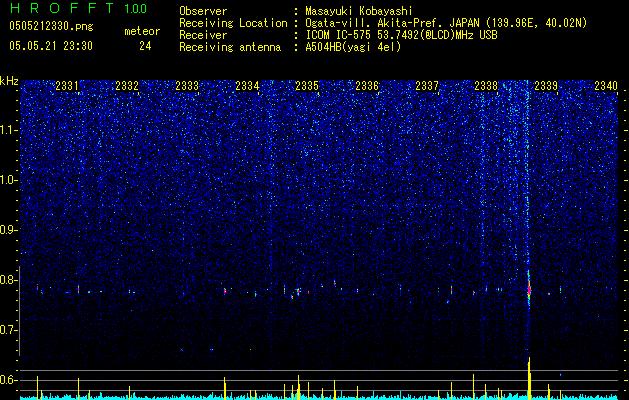Click the Receiving Location field label
This screenshot has height=400, width=629.
(233, 23)
